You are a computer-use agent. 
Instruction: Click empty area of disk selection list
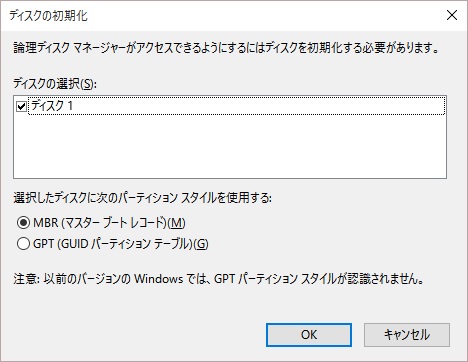(x=230, y=147)
